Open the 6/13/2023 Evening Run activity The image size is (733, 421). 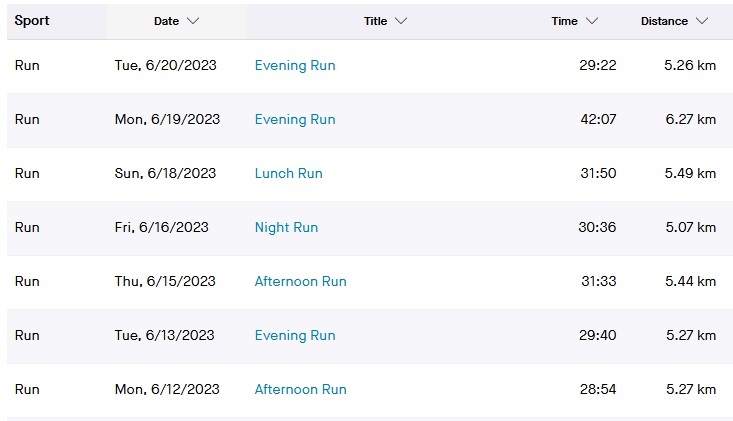click(295, 335)
